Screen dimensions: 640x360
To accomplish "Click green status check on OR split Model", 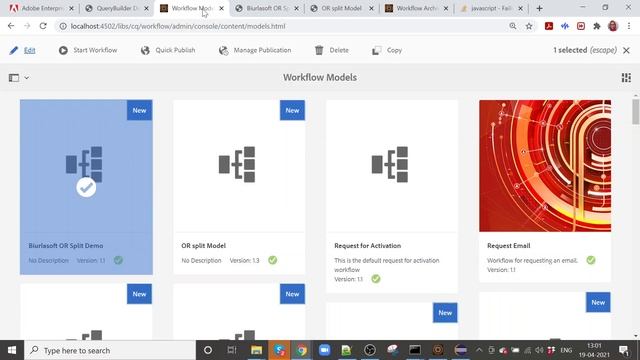I will [x=273, y=260].
